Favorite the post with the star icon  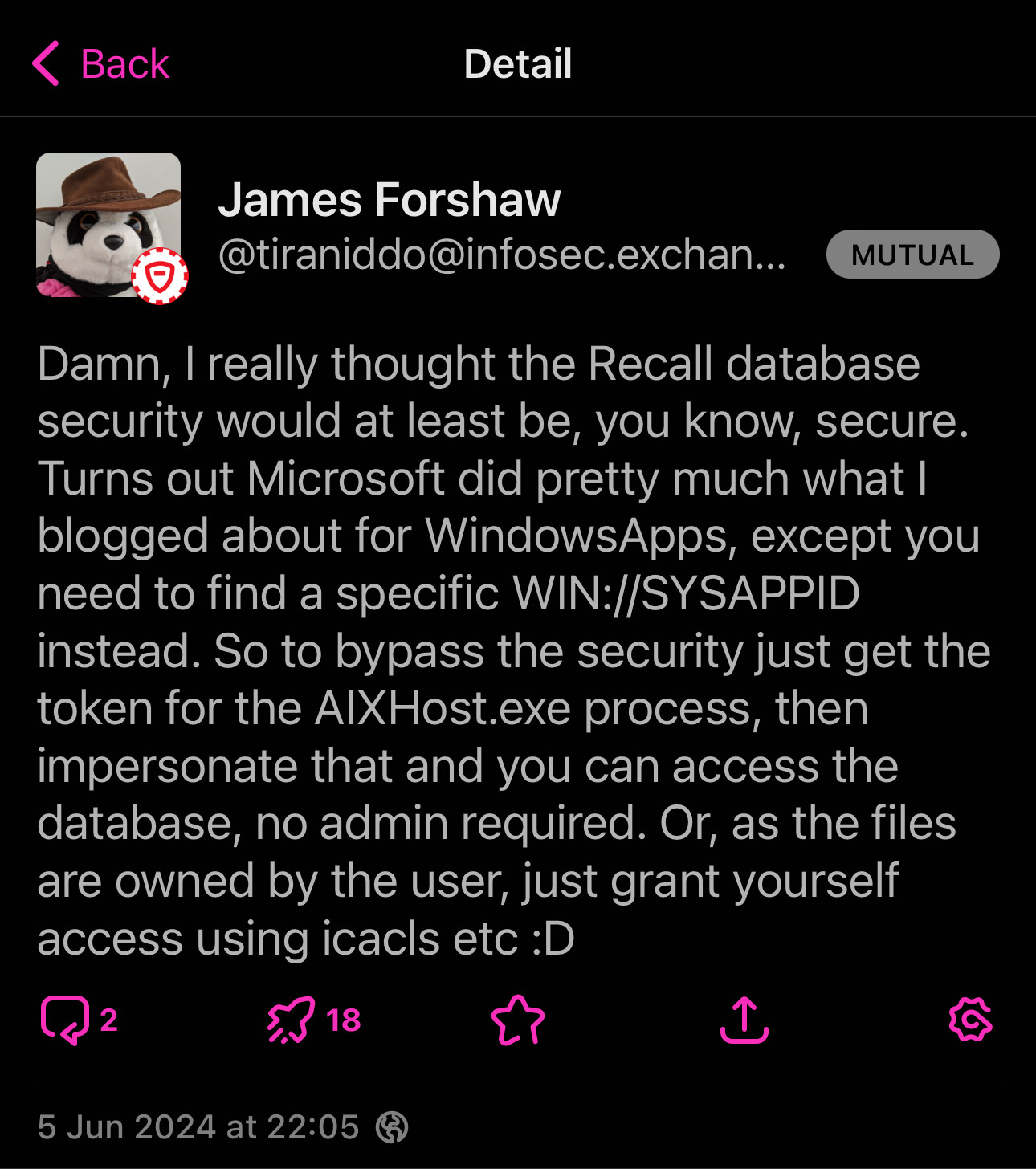tap(518, 1020)
